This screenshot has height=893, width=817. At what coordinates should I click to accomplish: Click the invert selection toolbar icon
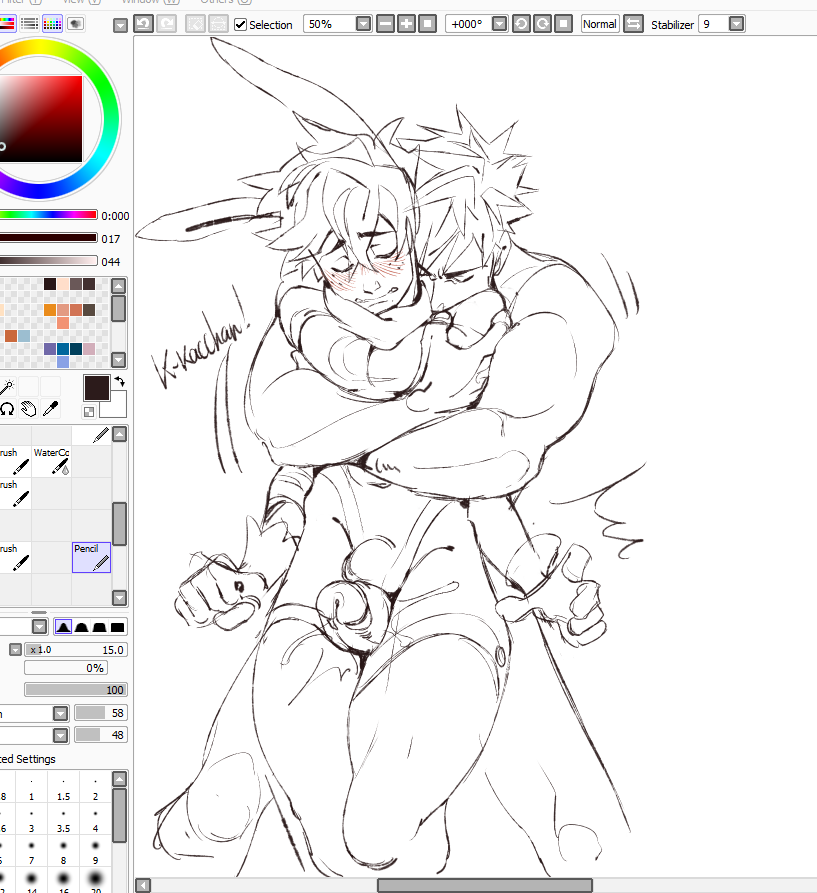tap(218, 24)
